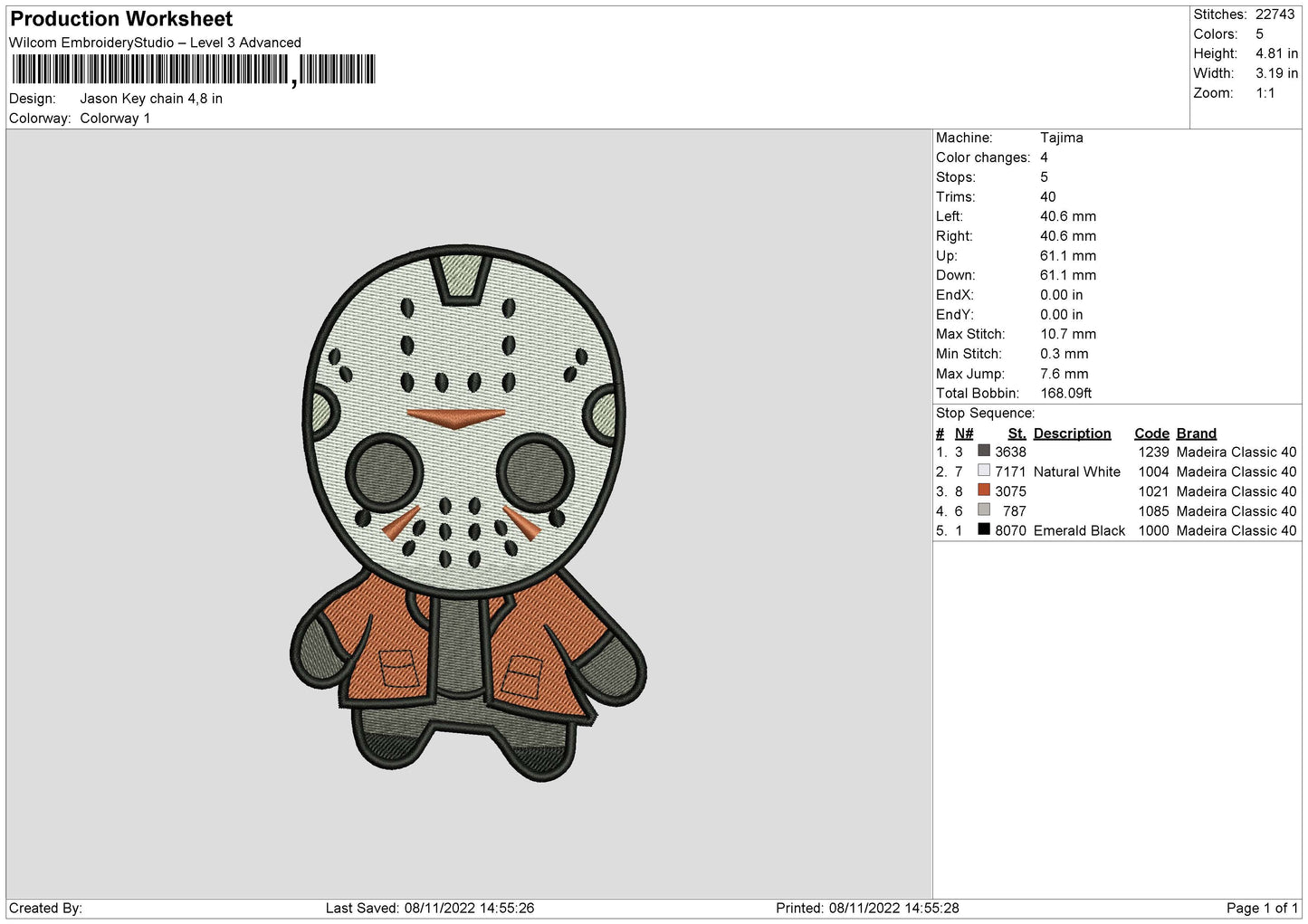Click the 'Page 1 of 1' footer text
Viewport: 1308px width, 924px height.
pos(1262,908)
